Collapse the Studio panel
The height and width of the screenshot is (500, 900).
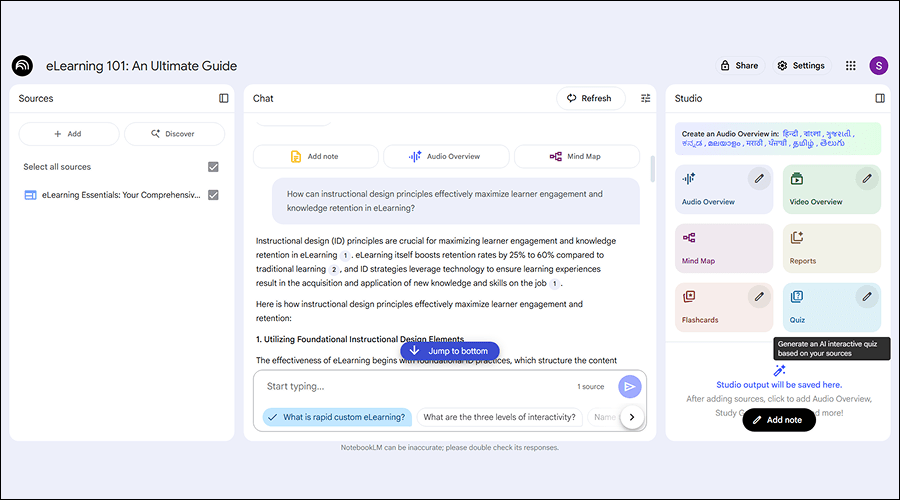(880, 98)
